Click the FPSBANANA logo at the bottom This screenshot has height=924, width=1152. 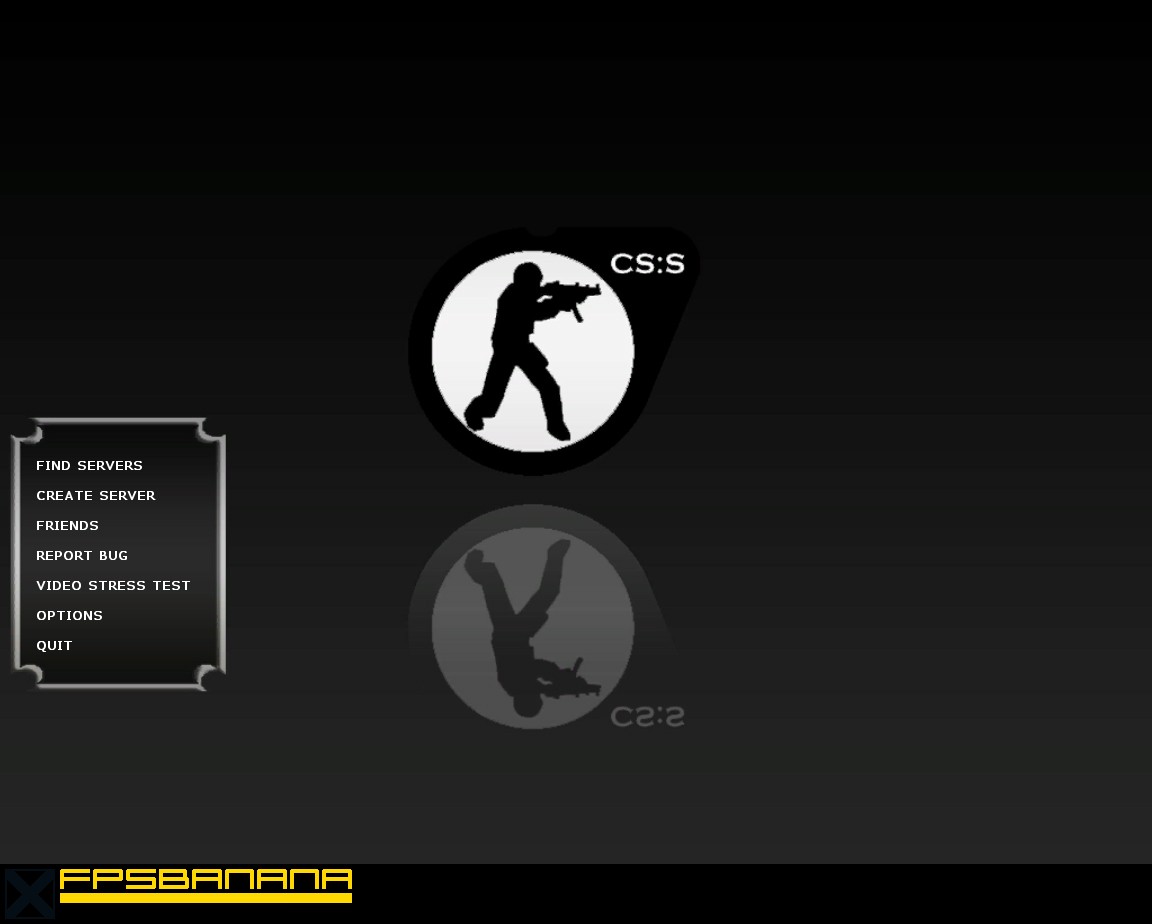point(205,882)
